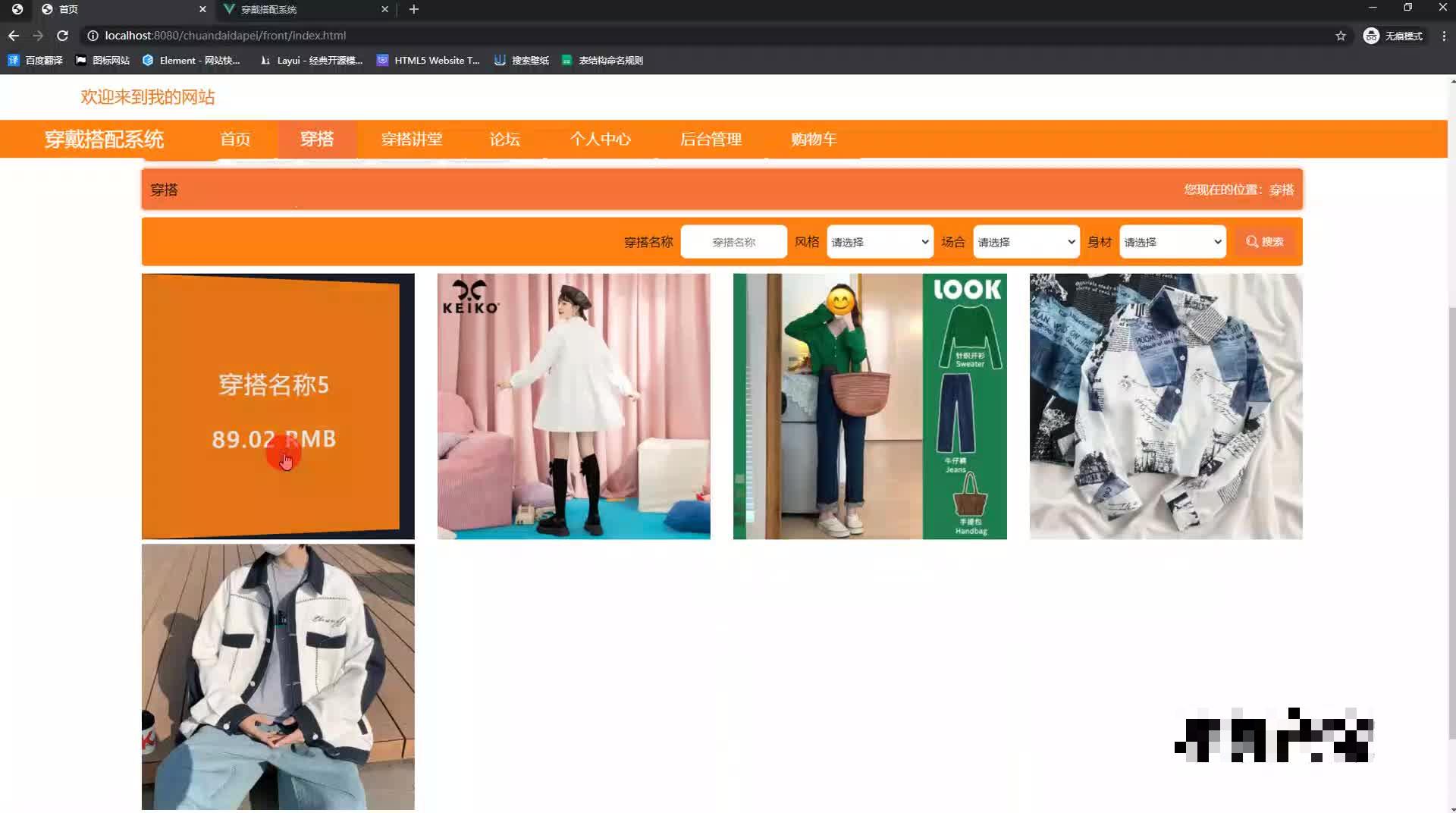Screen dimensions: 1456x813
Task: Bookmark this page with the star icon
Action: [1341, 36]
